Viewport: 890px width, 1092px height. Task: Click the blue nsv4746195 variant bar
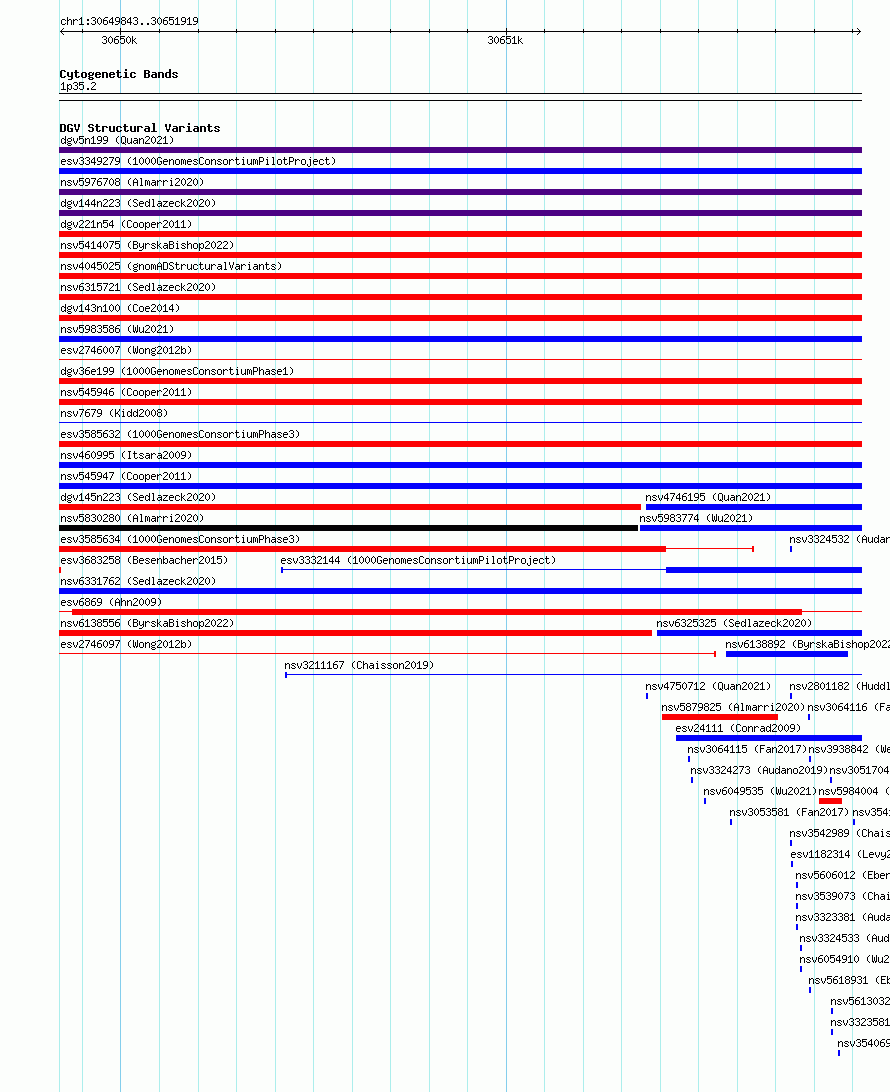point(754,507)
